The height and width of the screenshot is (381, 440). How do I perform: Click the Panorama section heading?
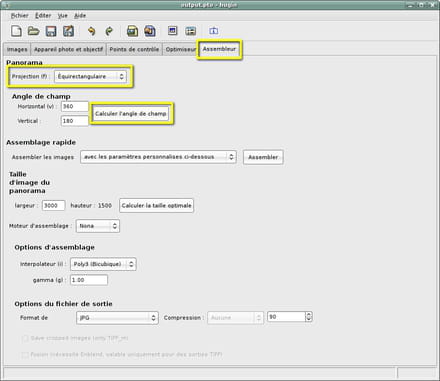[x=24, y=62]
